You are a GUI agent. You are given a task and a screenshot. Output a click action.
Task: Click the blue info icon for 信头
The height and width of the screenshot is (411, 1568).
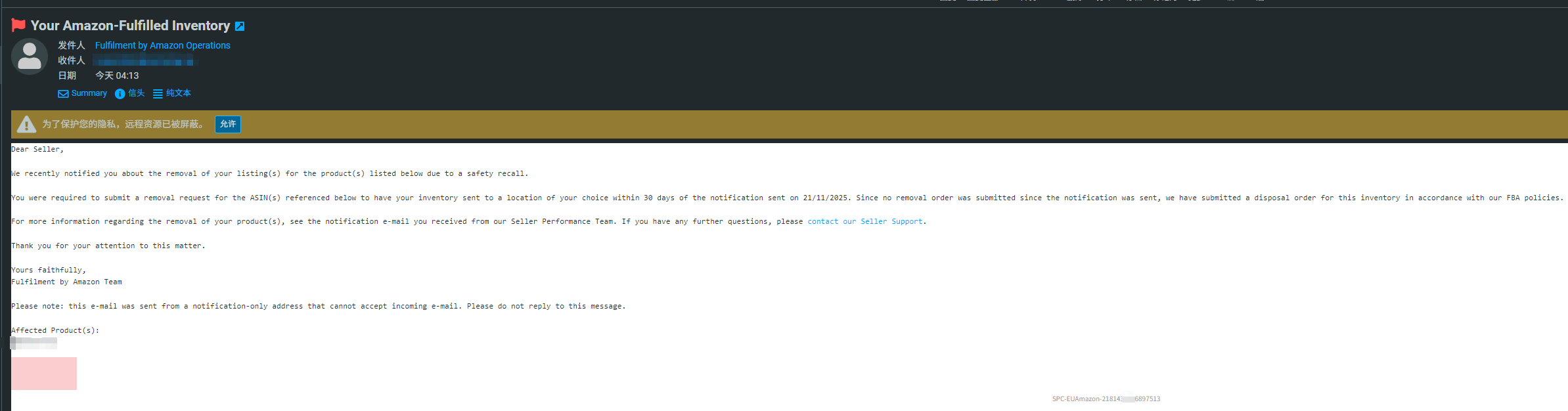pos(120,94)
